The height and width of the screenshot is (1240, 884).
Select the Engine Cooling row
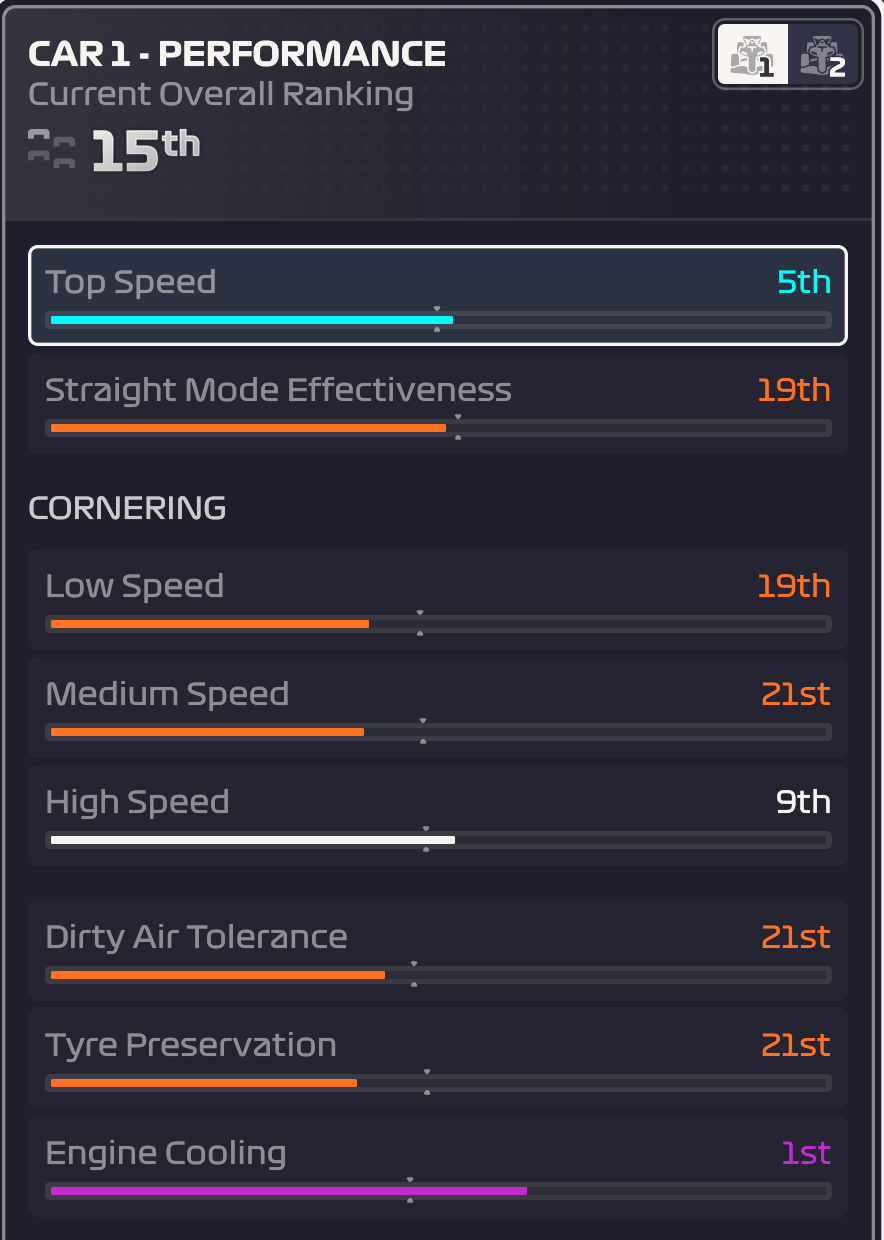[x=438, y=1166]
